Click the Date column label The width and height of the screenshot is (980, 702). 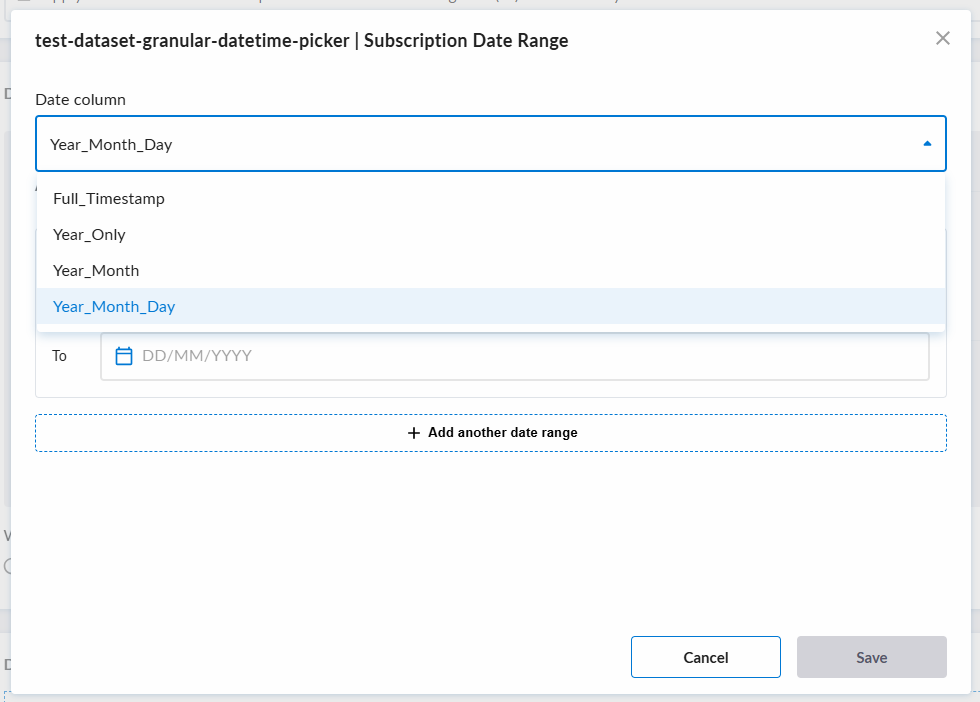(x=81, y=99)
